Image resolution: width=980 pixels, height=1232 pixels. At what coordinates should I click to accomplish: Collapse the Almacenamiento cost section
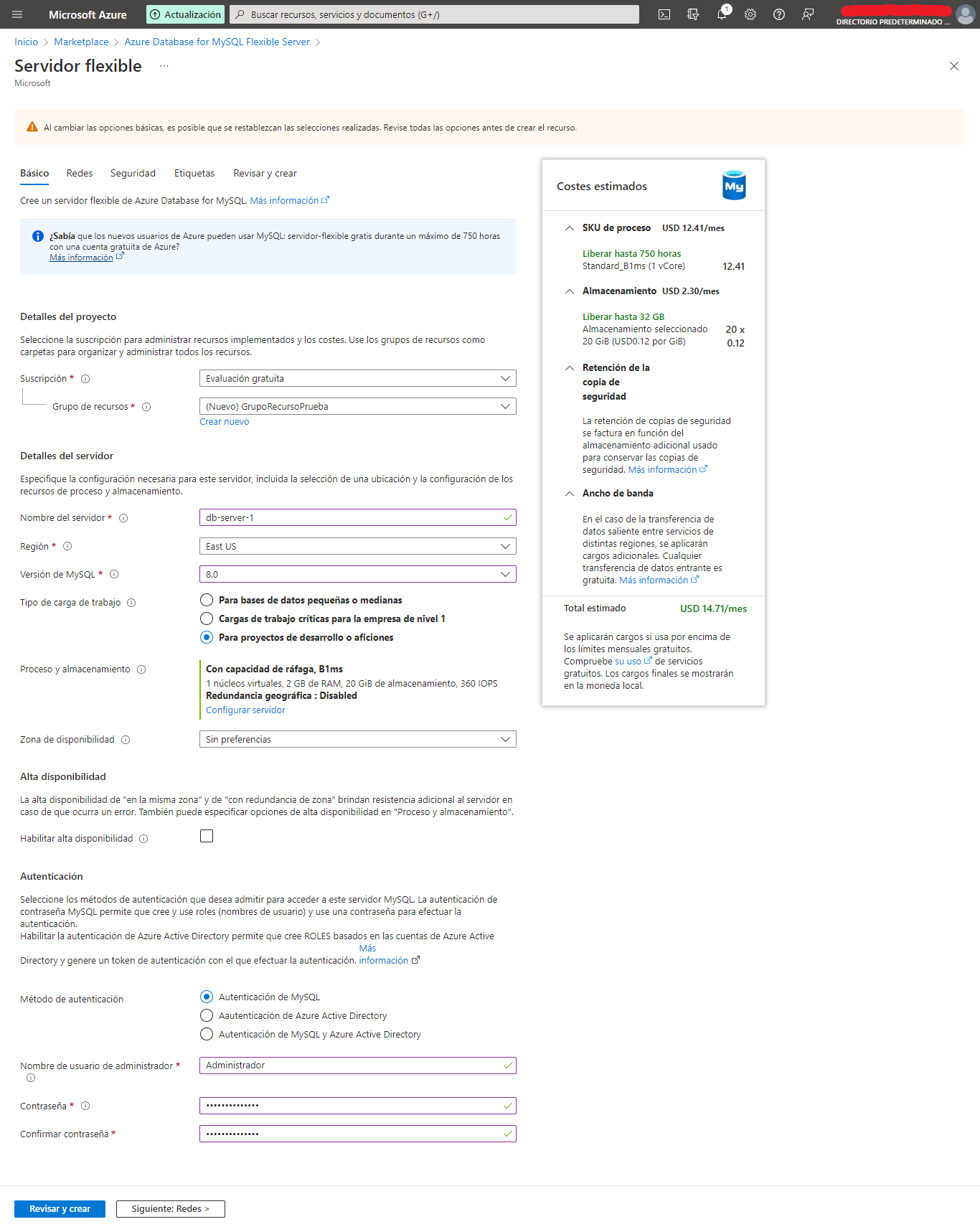[x=570, y=291]
